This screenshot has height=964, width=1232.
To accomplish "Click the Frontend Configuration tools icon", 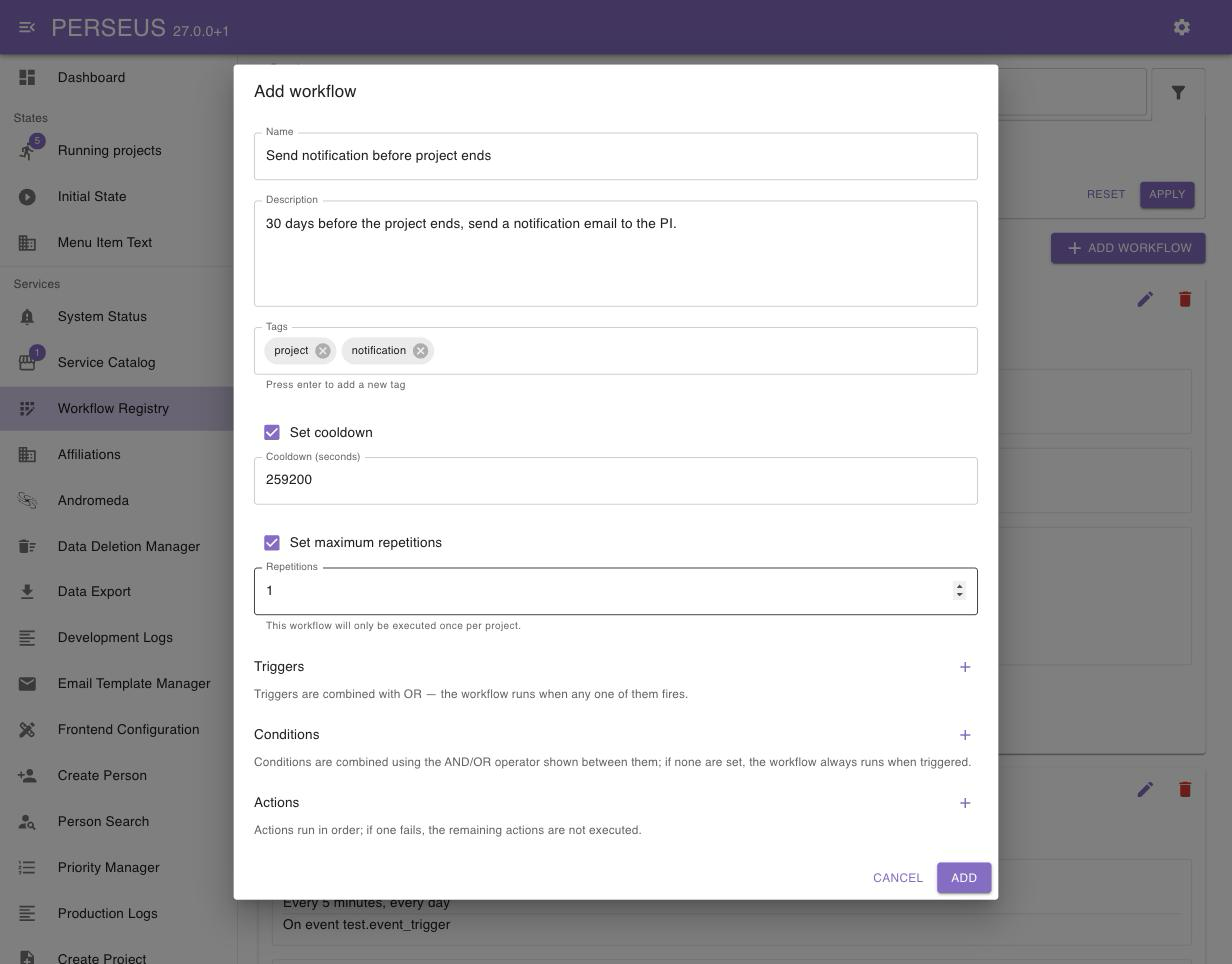I will coord(27,730).
